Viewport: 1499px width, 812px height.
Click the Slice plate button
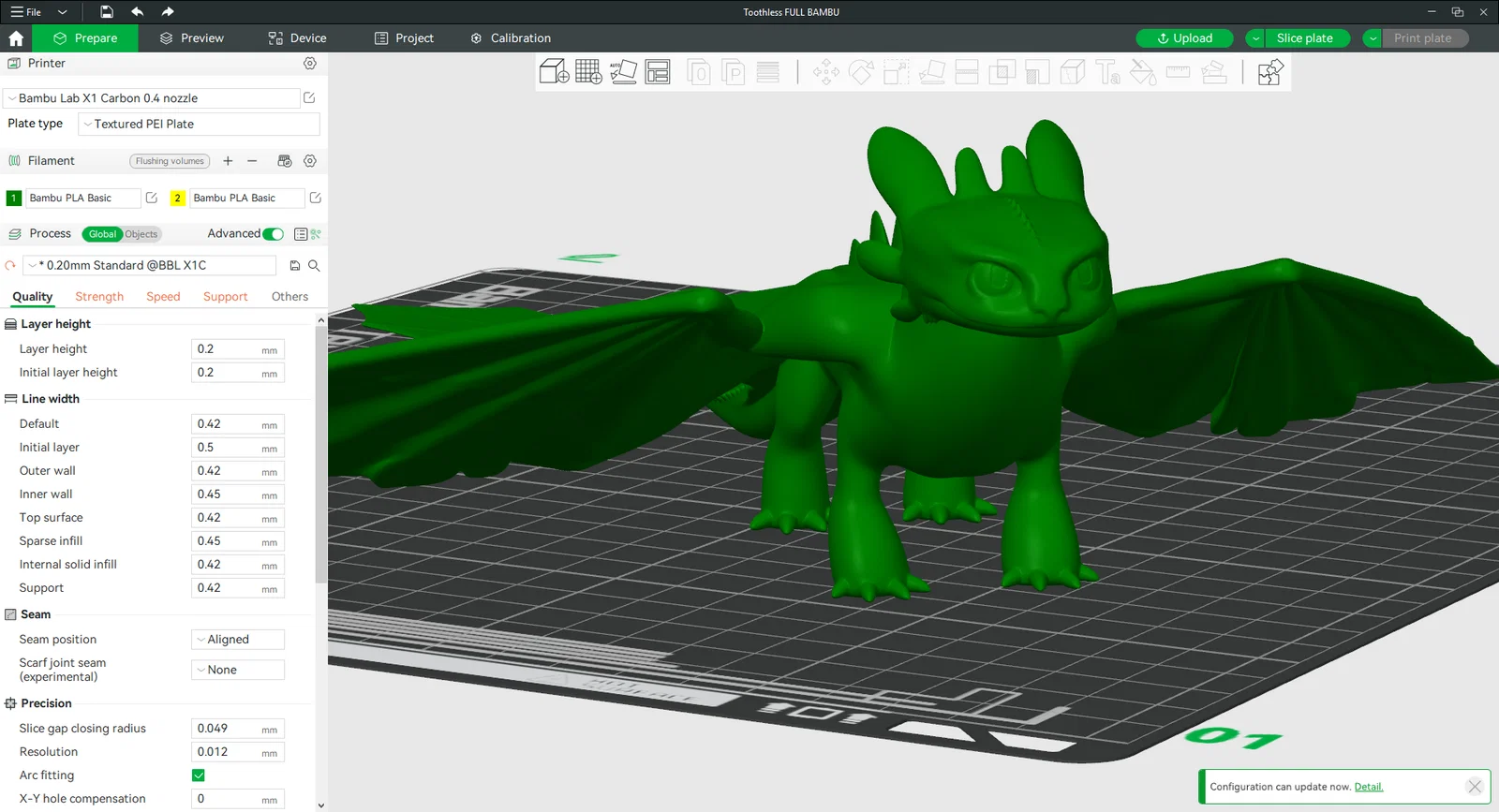click(1307, 38)
